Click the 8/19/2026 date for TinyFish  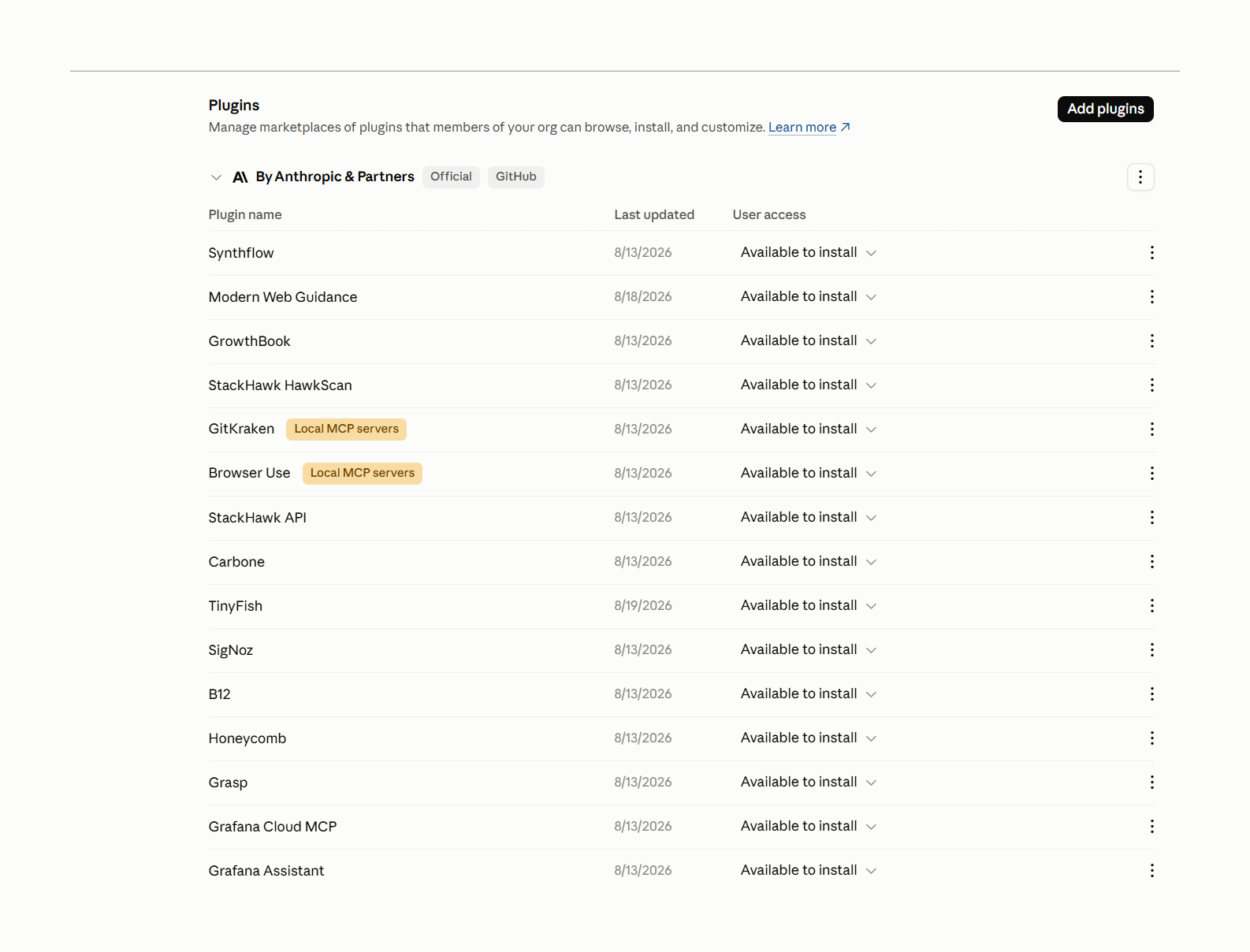643,606
